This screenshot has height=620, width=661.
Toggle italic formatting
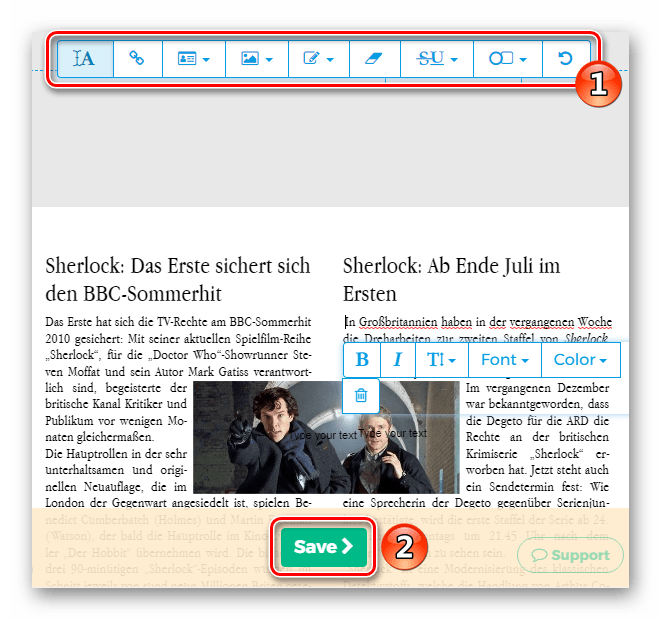click(398, 360)
